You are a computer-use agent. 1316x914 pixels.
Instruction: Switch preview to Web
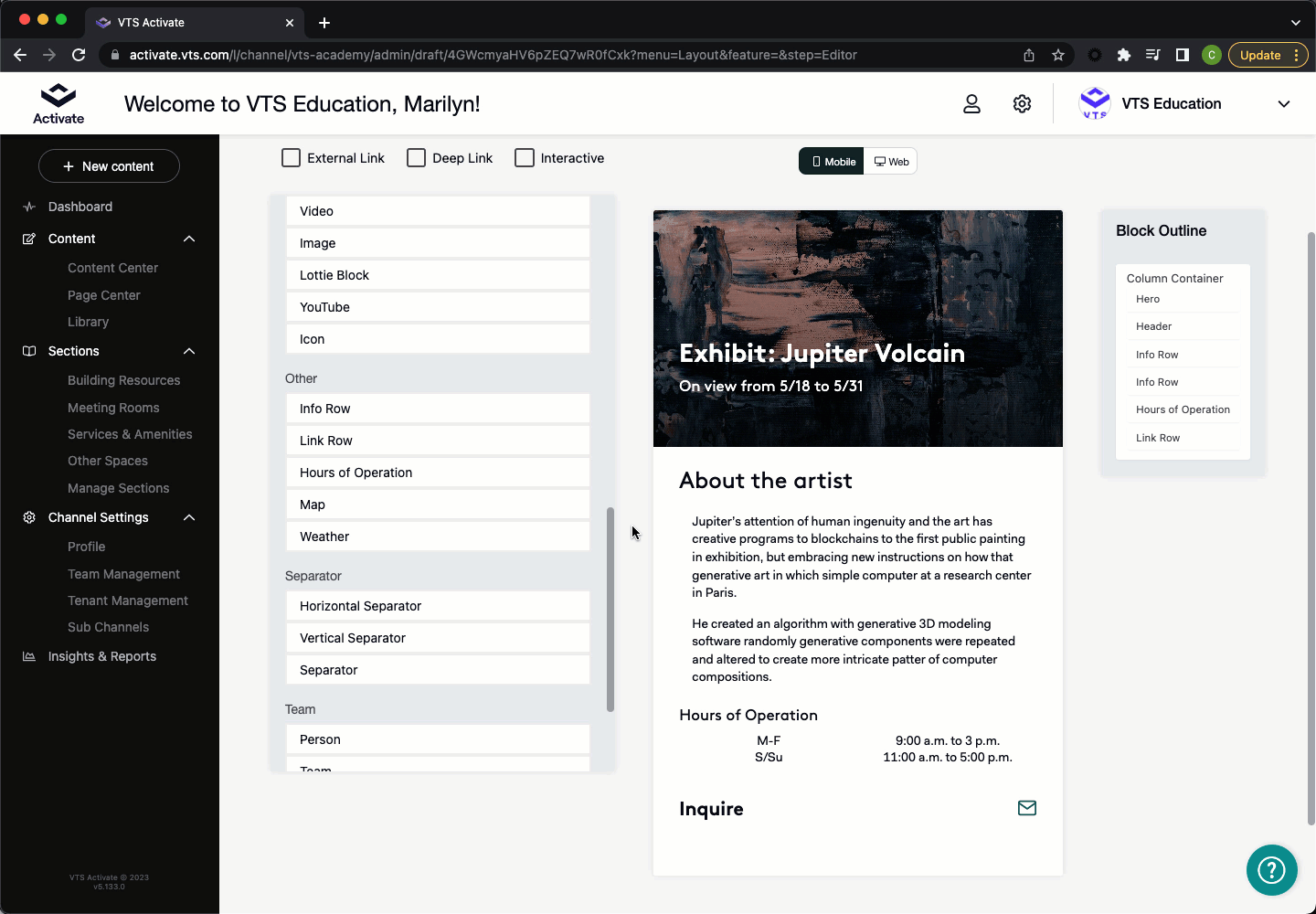(x=891, y=162)
